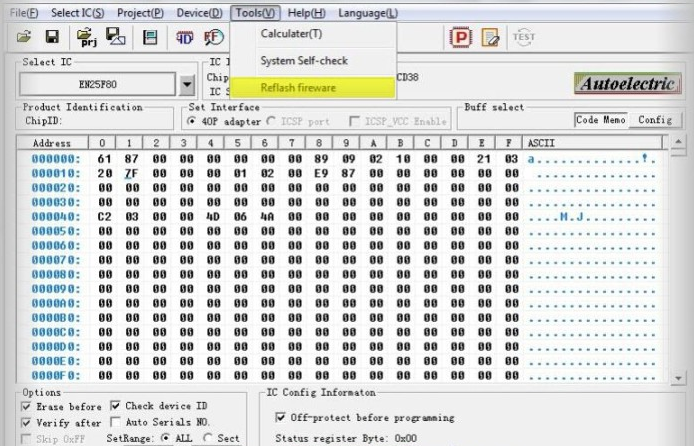Click the Address column header
The height and width of the screenshot is (447, 694).
click(52, 143)
